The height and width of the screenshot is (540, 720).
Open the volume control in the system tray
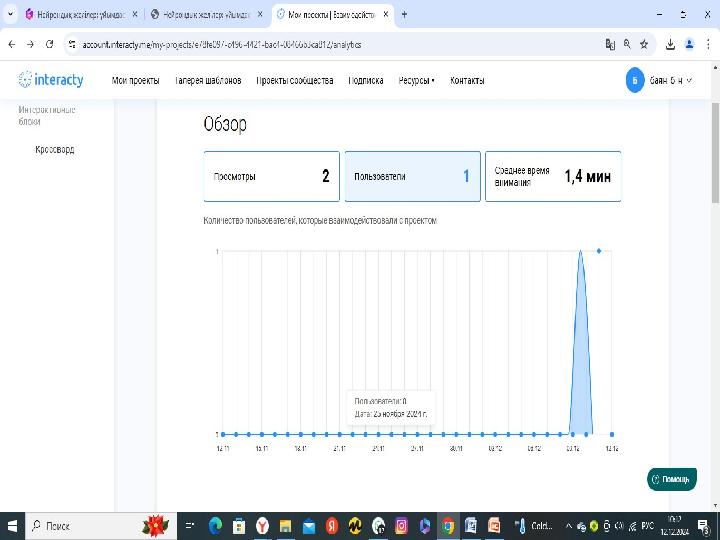pos(619,526)
